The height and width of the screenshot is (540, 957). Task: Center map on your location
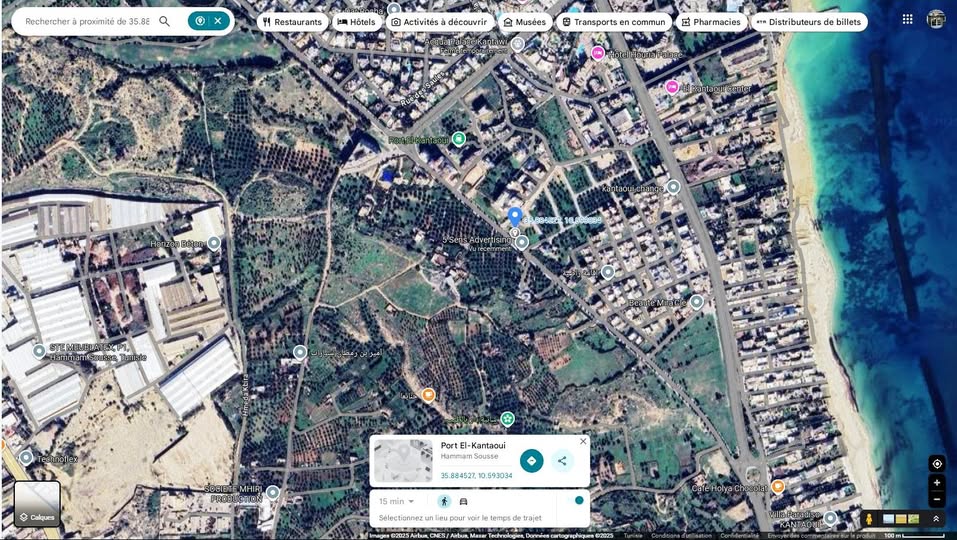point(936,464)
